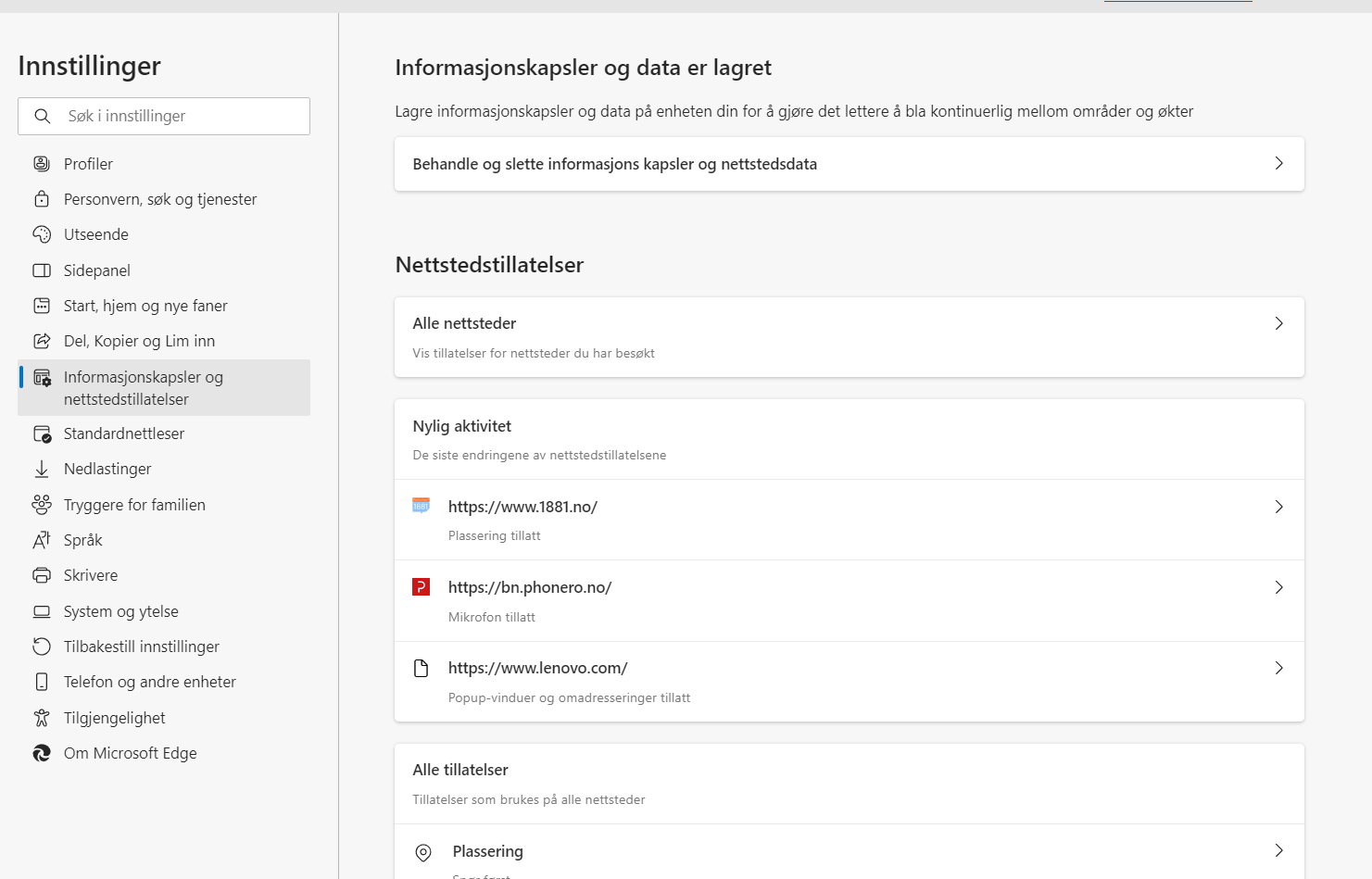Select Tilbakestill innstillinger in sidebar
The image size is (1372, 879).
coord(142,647)
